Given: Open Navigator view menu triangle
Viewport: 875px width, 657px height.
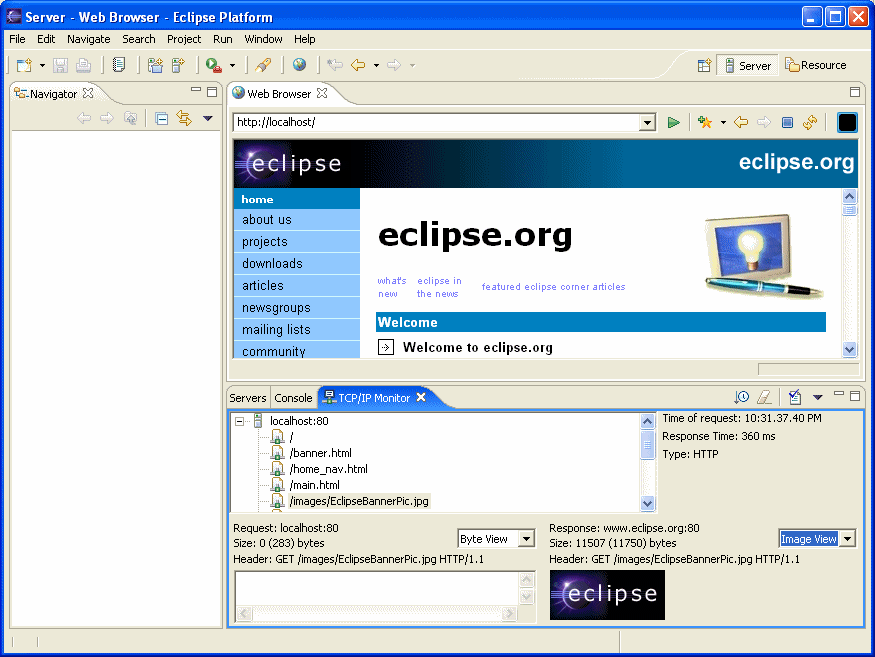Looking at the screenshot, I should (208, 118).
